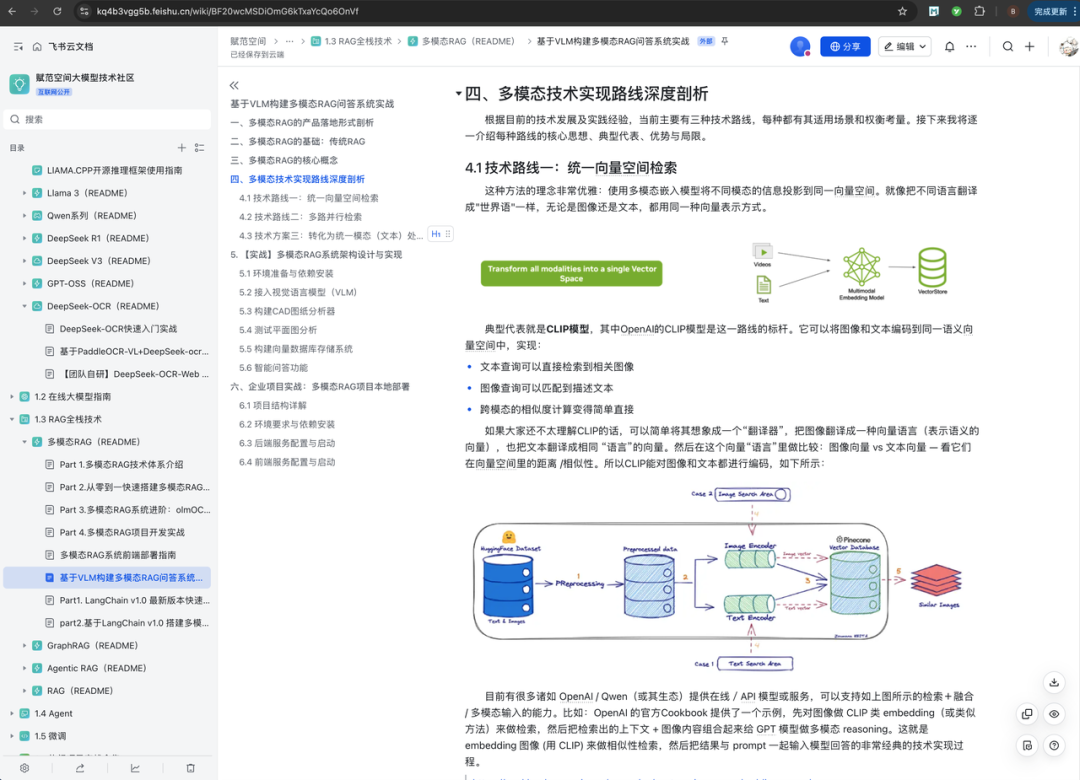Viewport: 1080px width, 780px height.
Task: Click the blue 分享 share button
Action: (x=845, y=46)
